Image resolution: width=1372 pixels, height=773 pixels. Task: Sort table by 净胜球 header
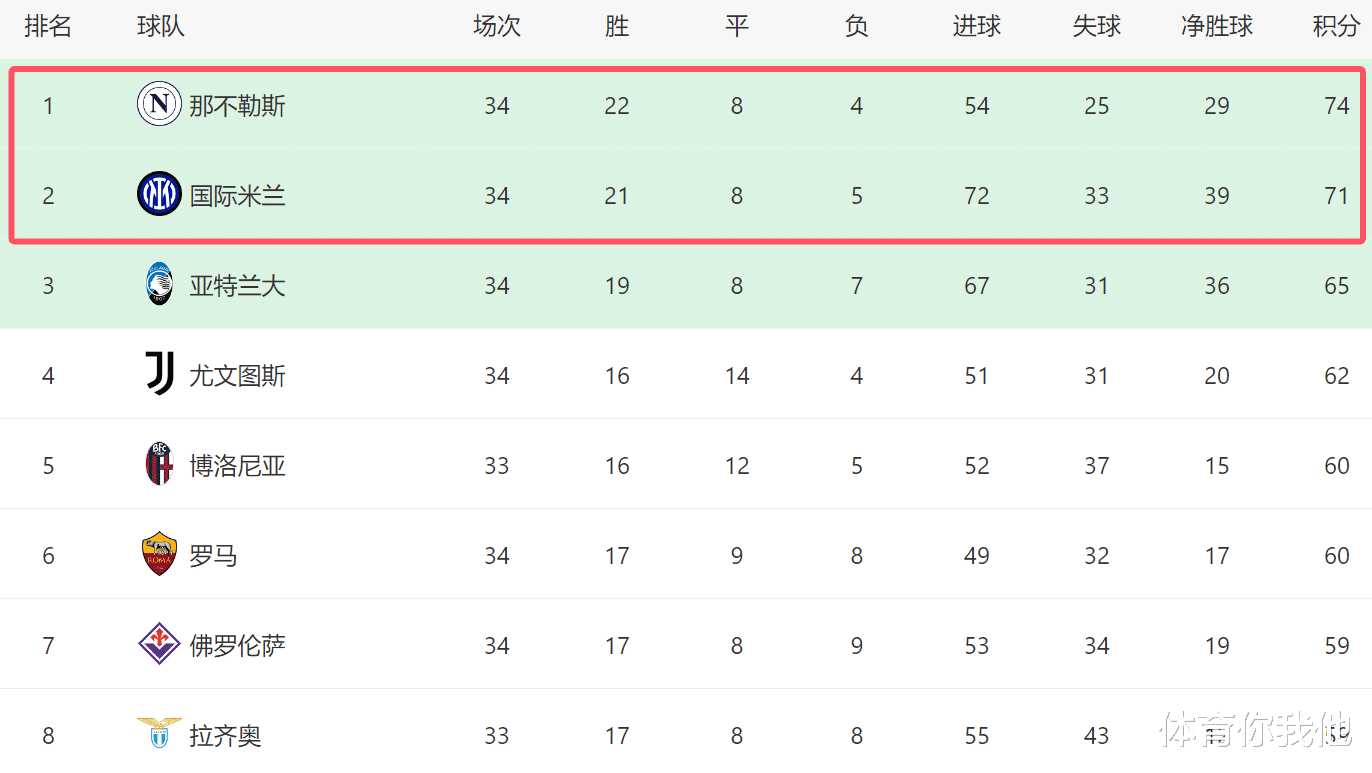click(1217, 27)
